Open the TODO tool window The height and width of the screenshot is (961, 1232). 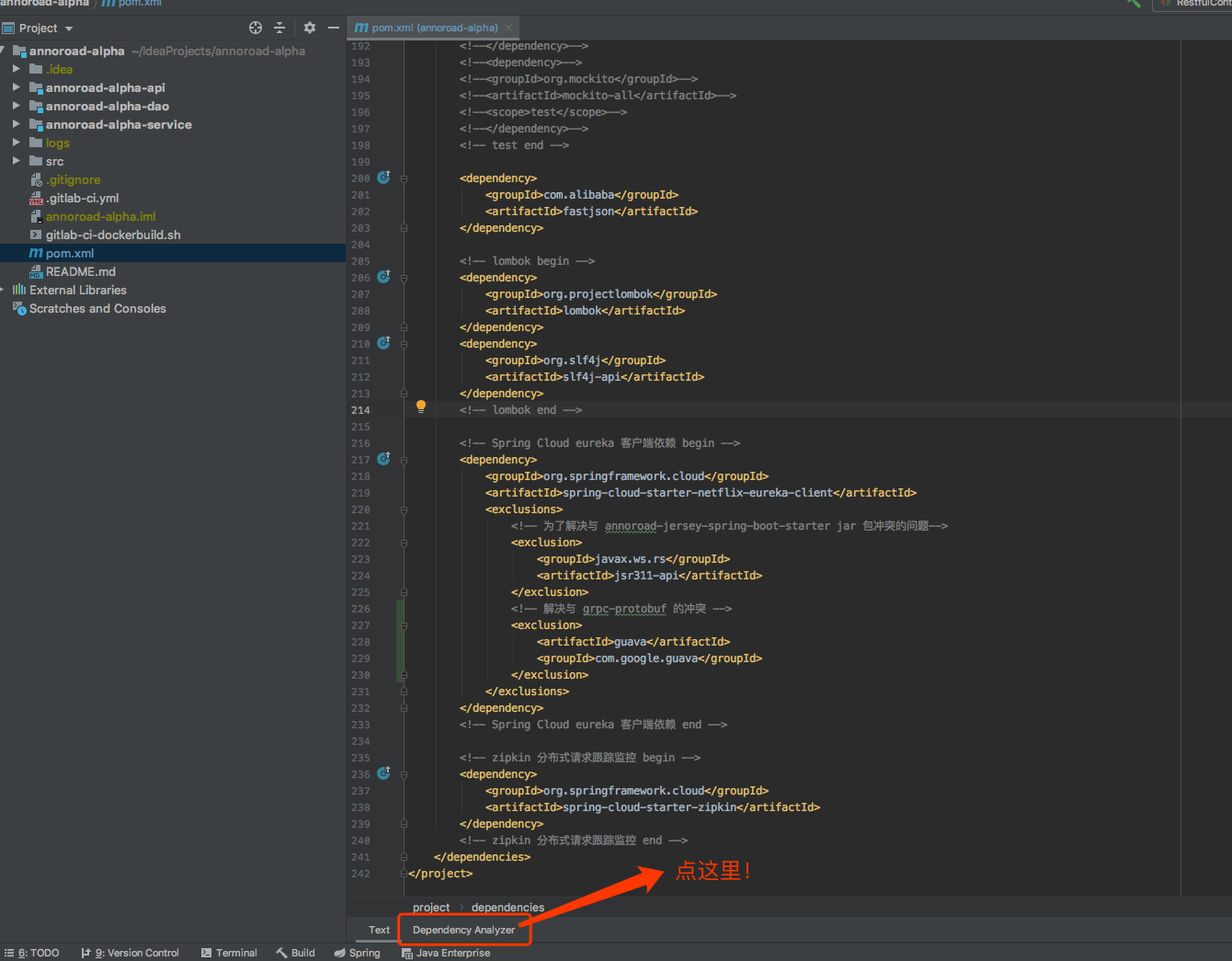tap(32, 953)
